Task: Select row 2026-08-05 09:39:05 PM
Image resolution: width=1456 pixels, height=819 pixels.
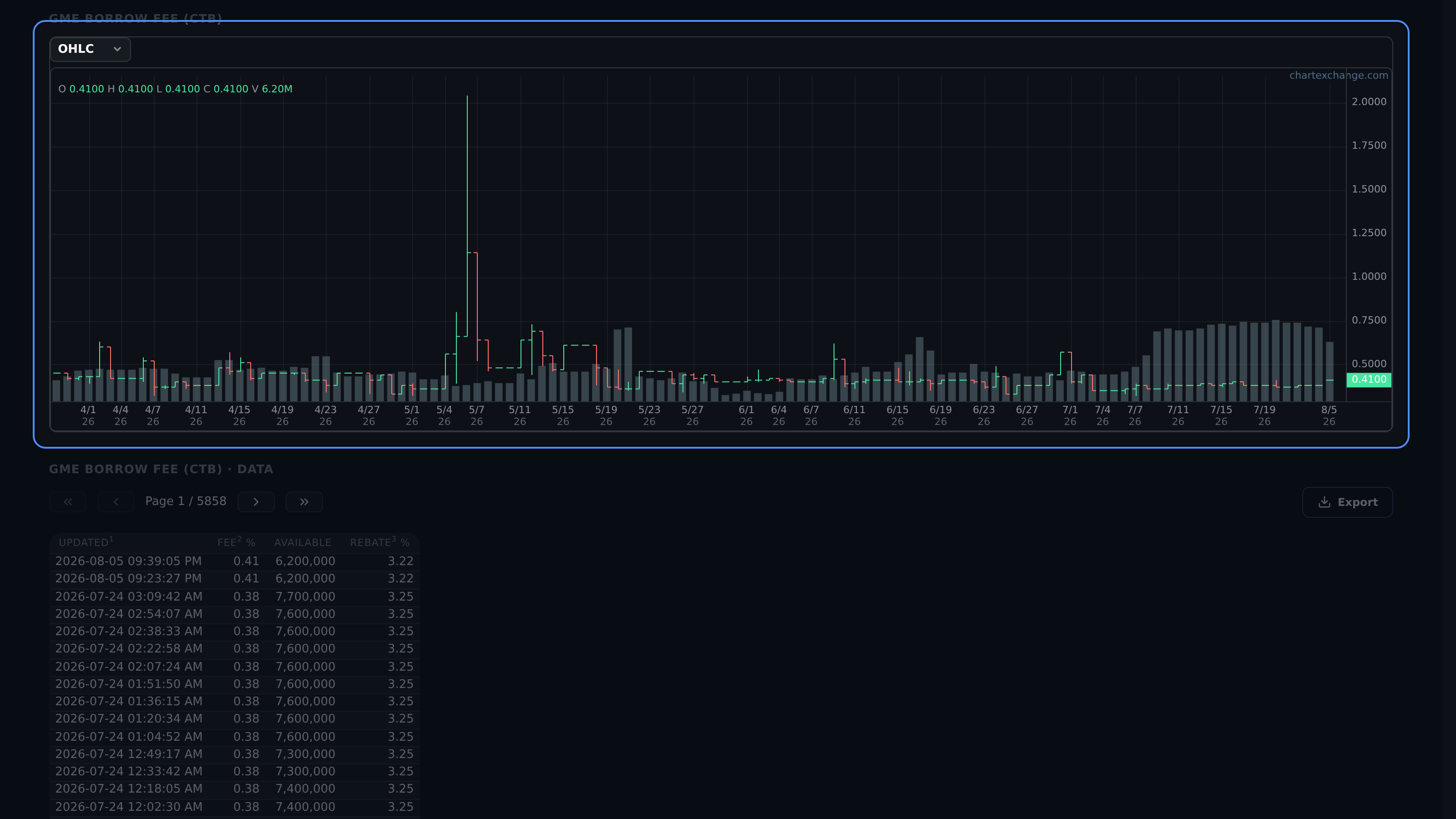Action: tap(235, 561)
